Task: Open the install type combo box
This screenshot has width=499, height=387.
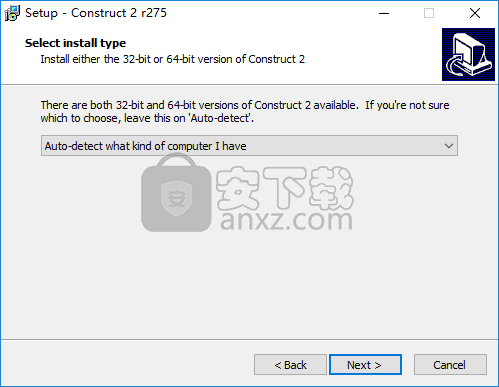Action: tap(249, 146)
